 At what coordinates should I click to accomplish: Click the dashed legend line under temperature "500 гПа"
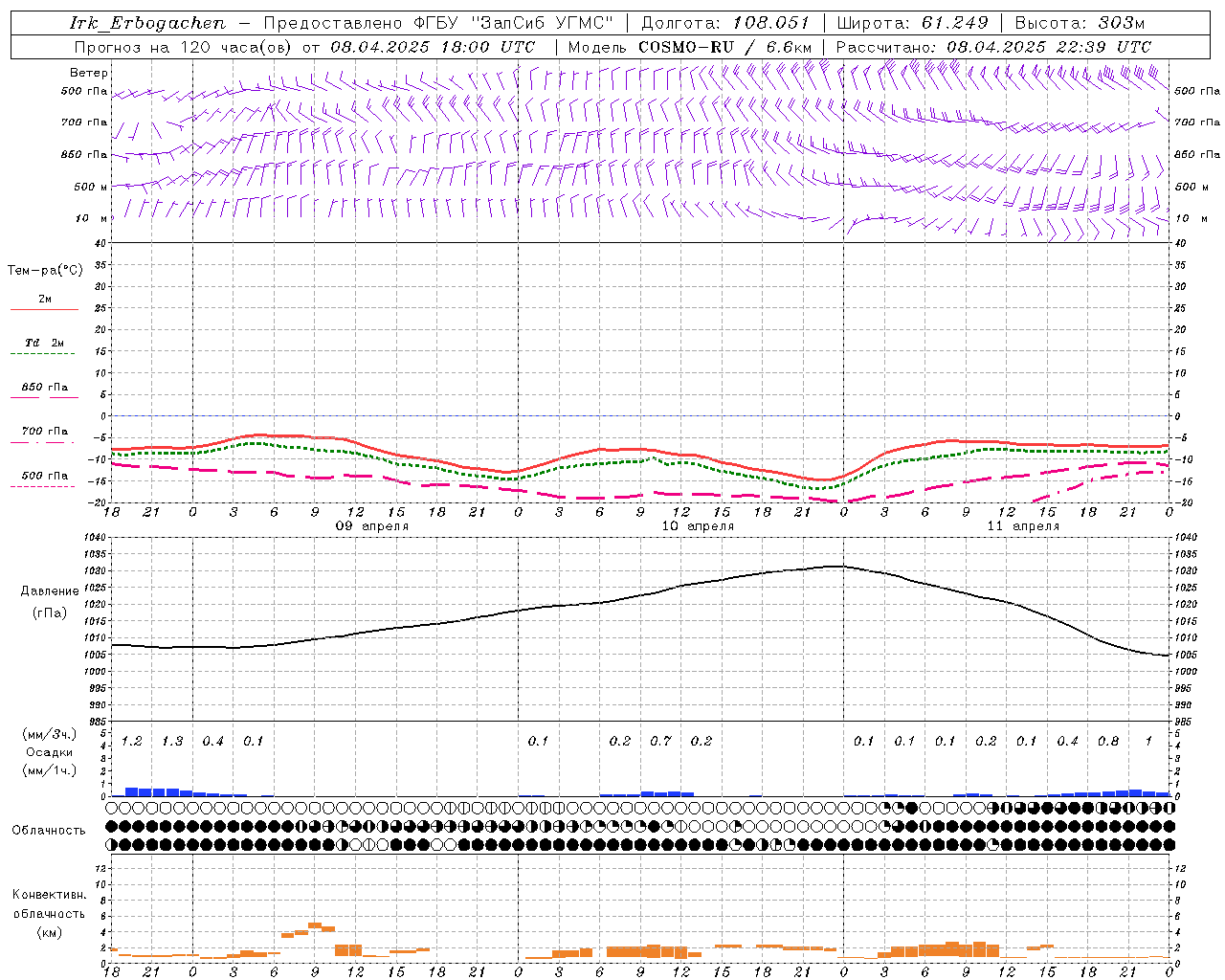pyautogui.click(x=42, y=486)
